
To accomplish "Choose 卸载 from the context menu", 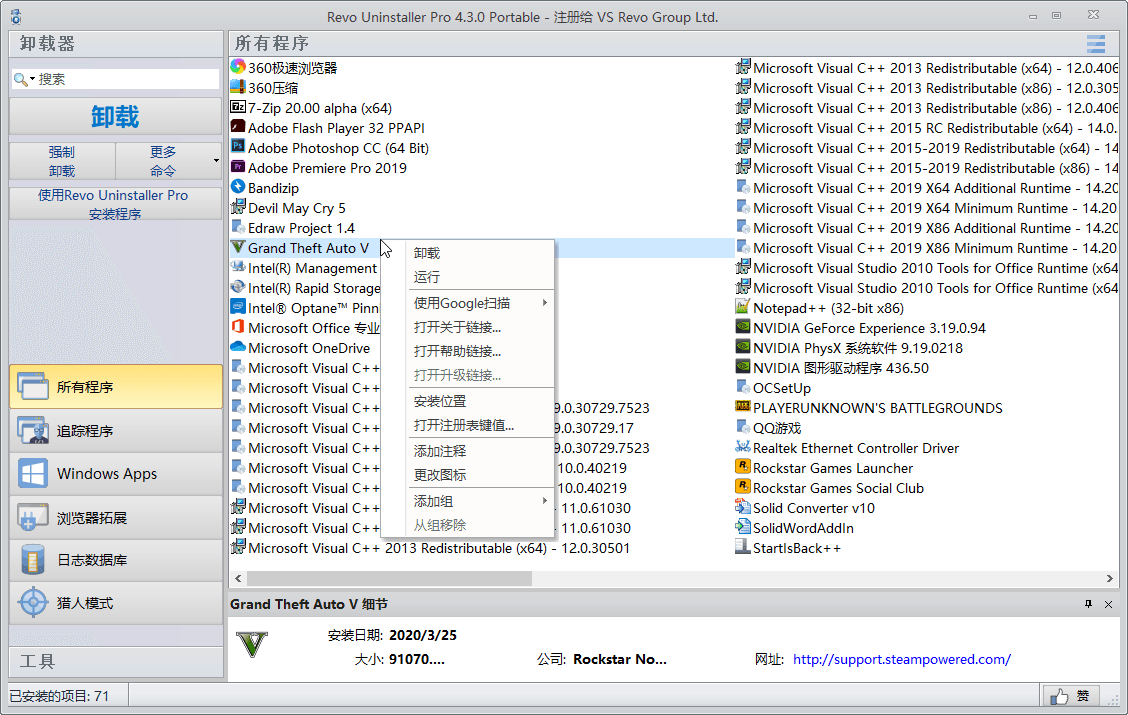I will tap(427, 254).
